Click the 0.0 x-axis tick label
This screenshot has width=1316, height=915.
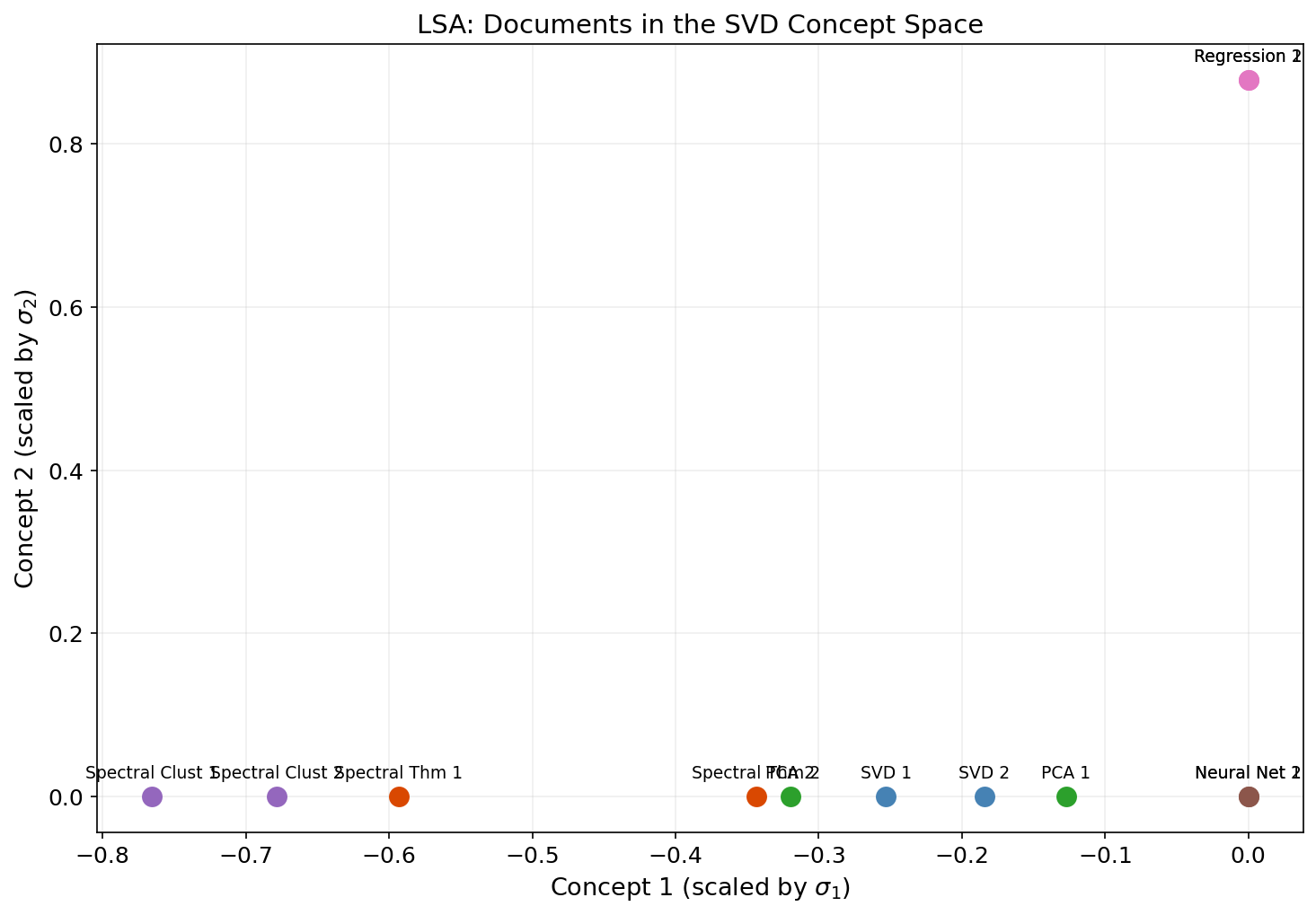tap(1249, 855)
